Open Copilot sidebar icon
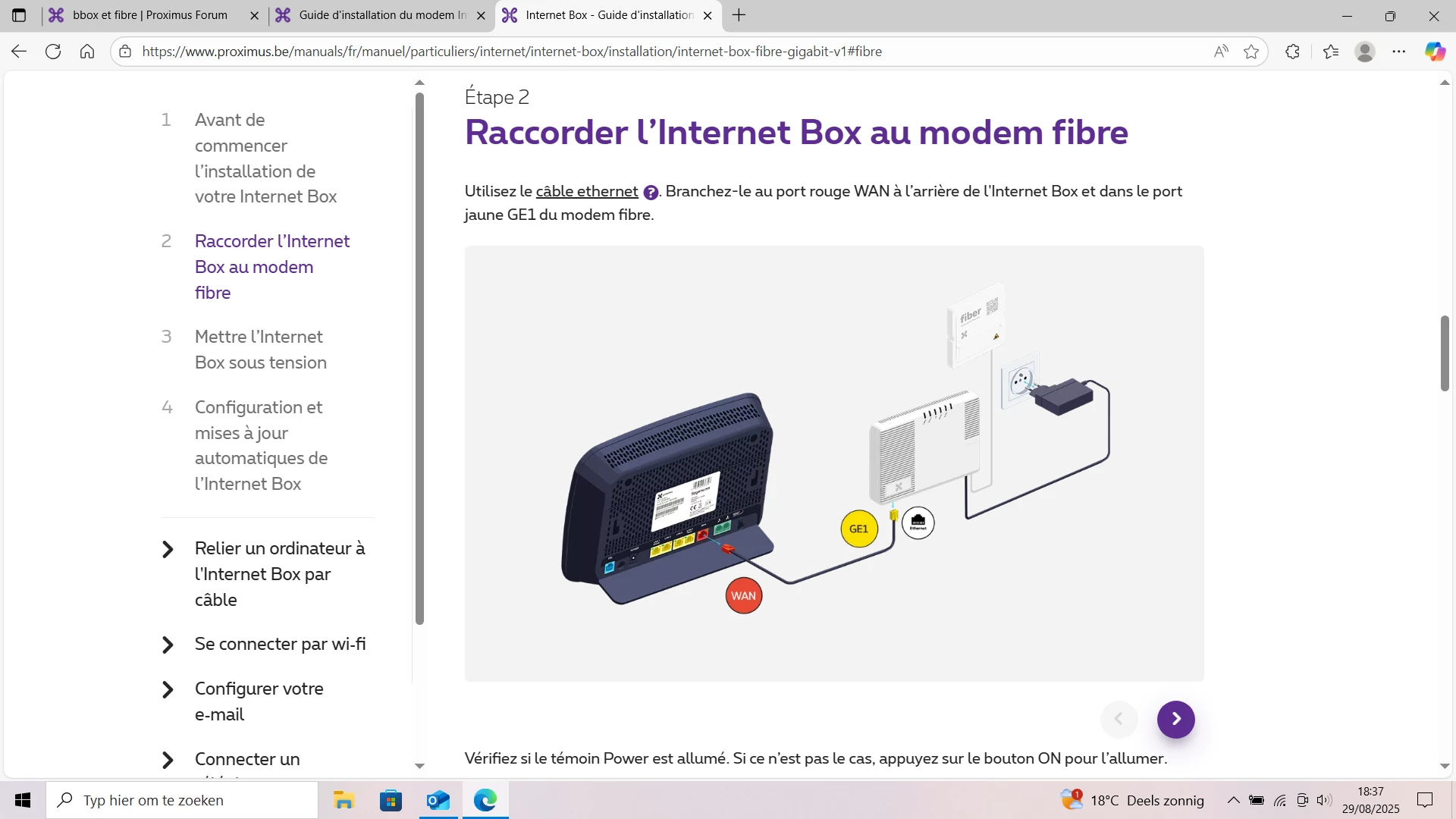The image size is (1456, 819). (x=1435, y=52)
